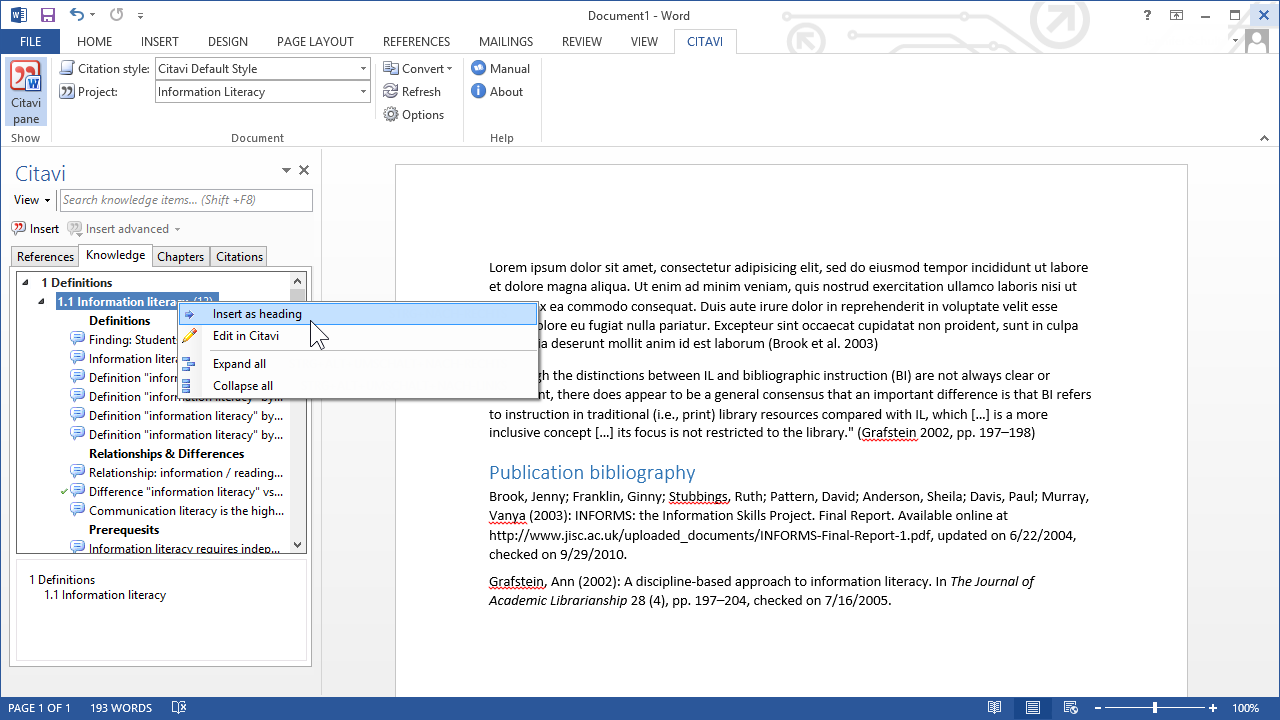Screen dimensions: 1280x720
Task: Select Communication literacy is the high item
Action: 178,511
